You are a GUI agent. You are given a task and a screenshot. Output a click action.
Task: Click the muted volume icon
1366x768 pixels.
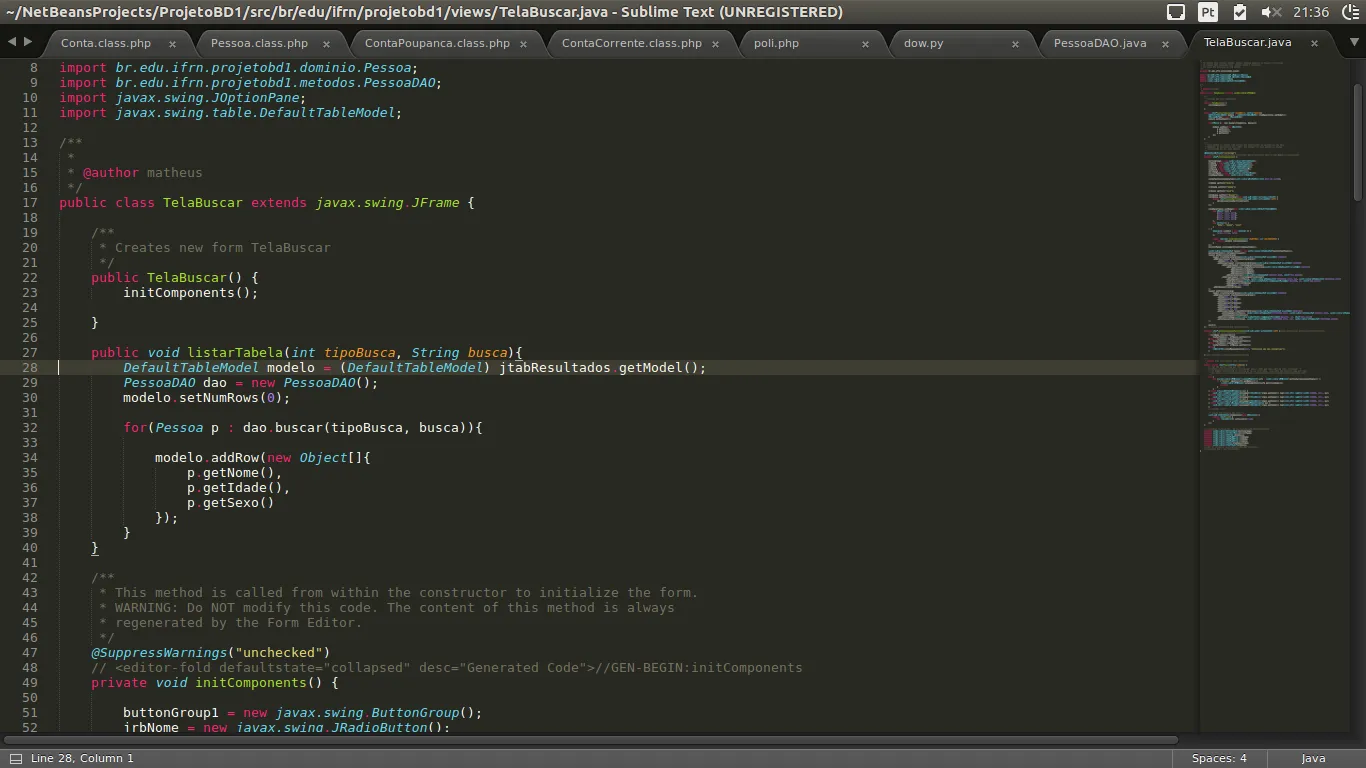tap(1271, 12)
